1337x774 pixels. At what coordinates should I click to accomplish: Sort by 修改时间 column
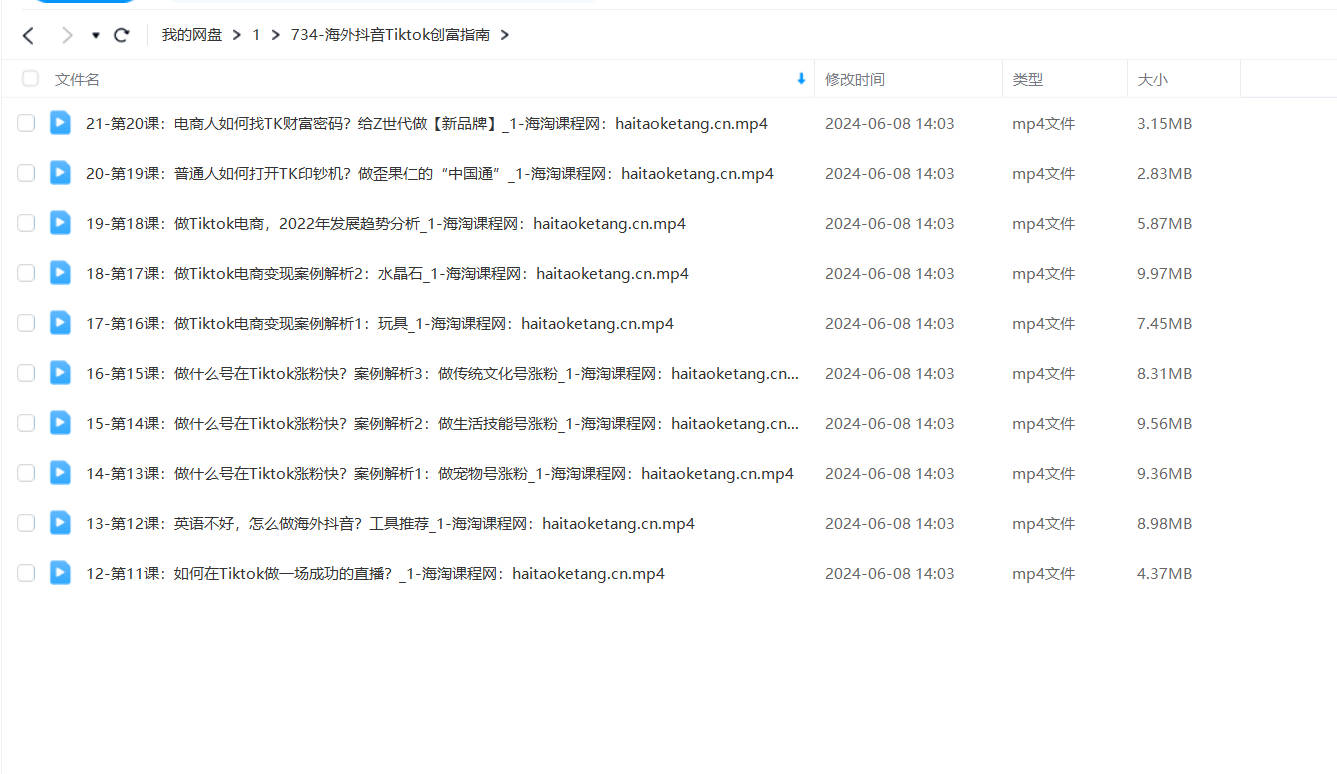click(x=855, y=79)
